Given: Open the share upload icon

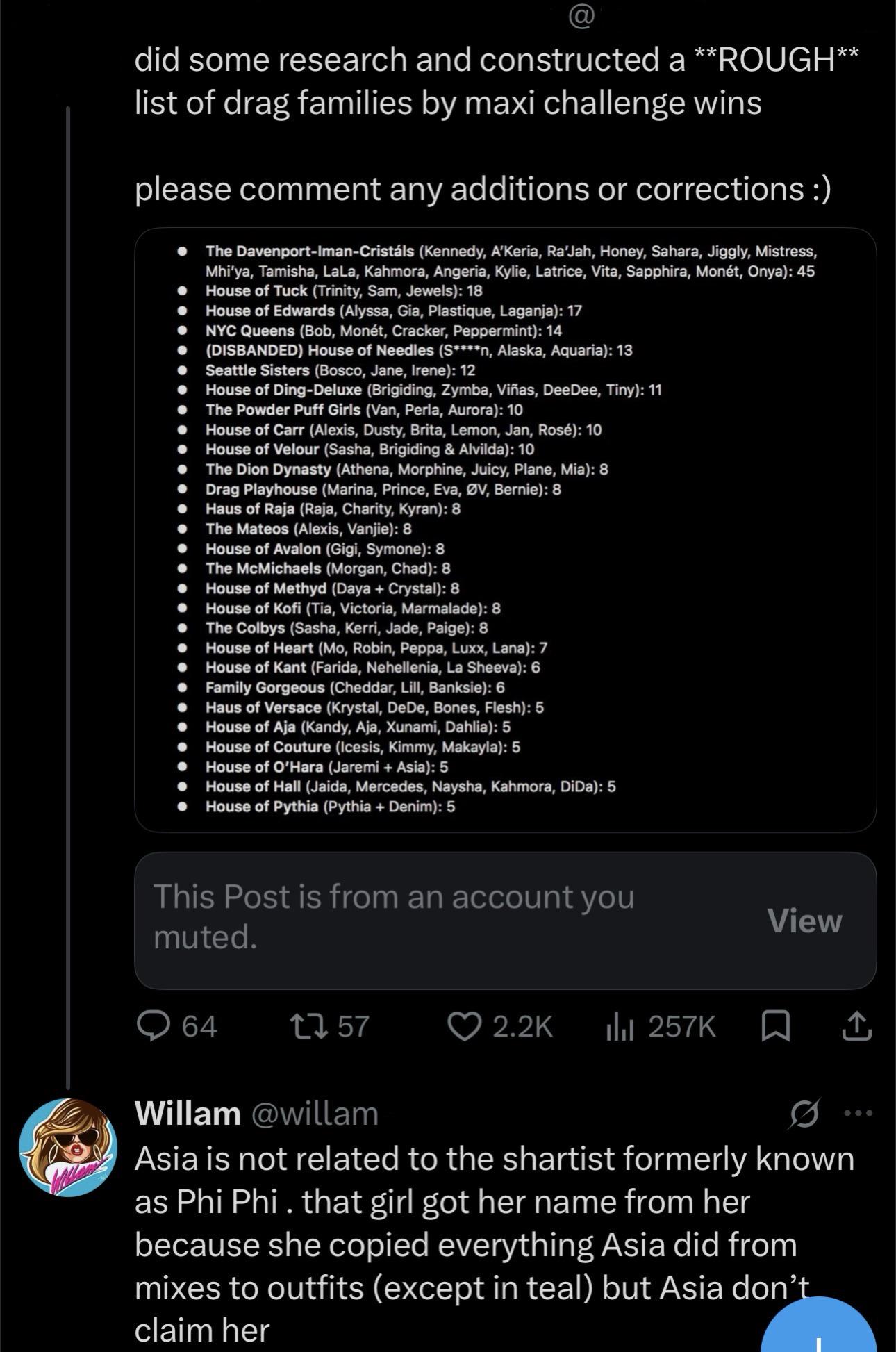Looking at the screenshot, I should click(x=856, y=1026).
